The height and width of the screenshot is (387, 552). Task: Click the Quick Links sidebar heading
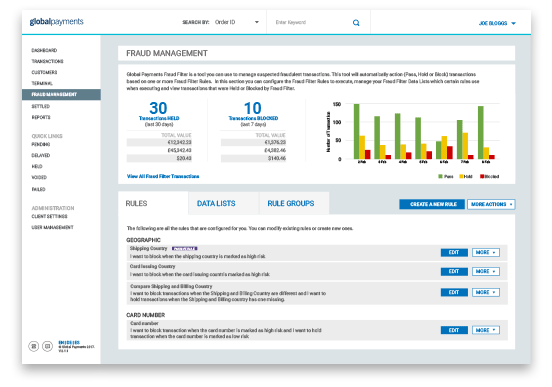(47, 136)
